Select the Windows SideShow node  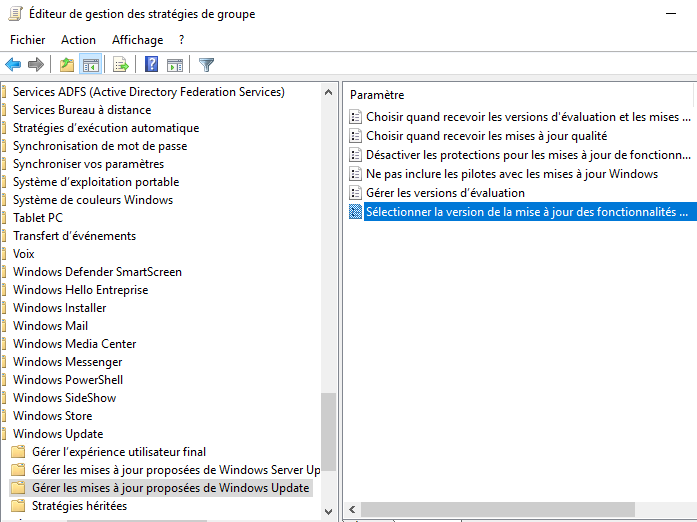click(64, 398)
